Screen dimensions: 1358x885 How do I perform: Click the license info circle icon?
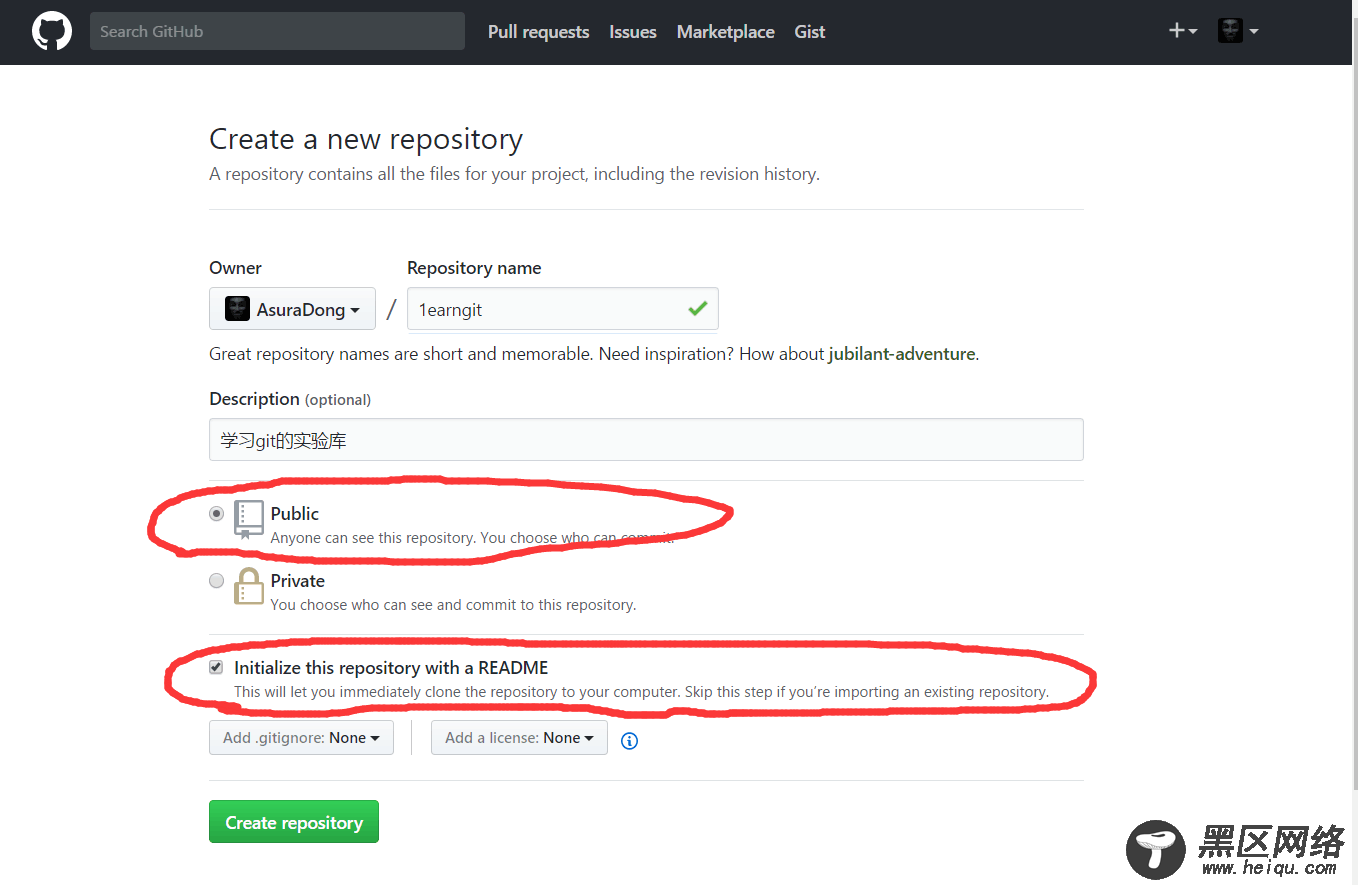click(x=629, y=741)
